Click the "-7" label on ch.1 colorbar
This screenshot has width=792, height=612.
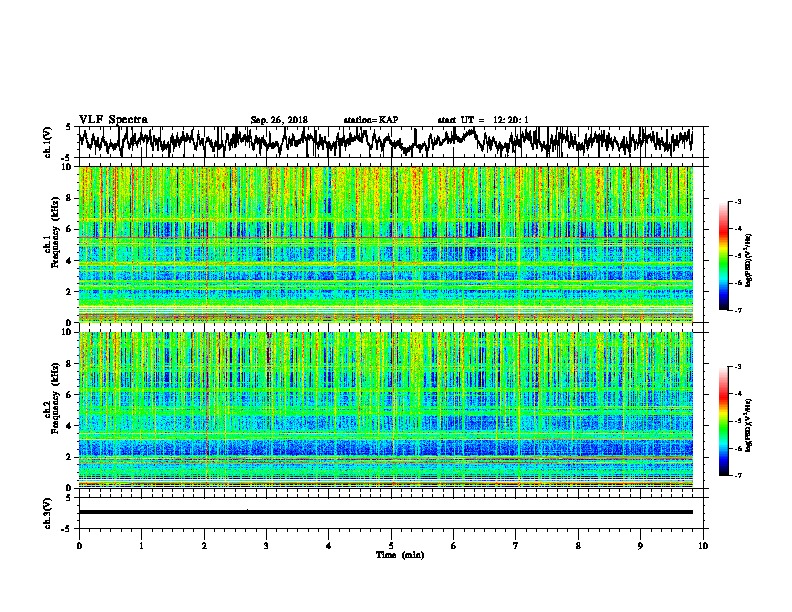tap(738, 311)
